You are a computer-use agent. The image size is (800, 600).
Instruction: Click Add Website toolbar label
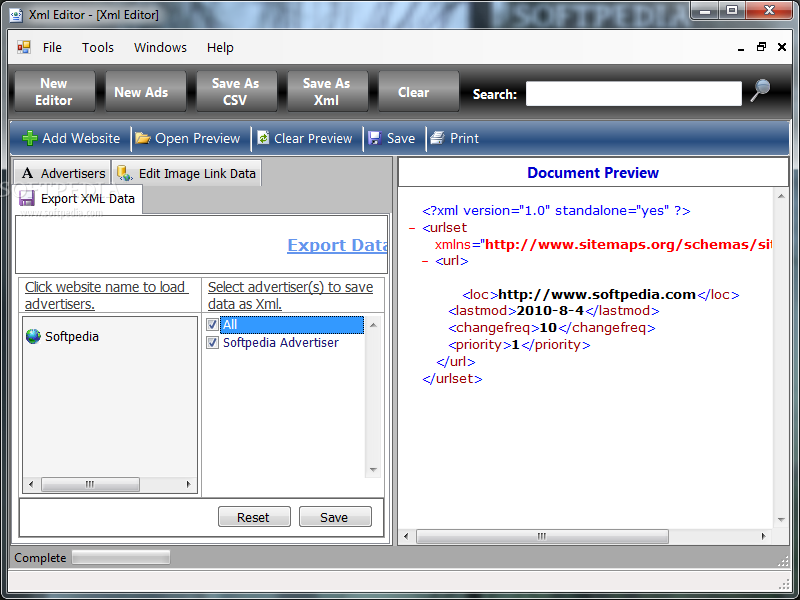(x=81, y=138)
